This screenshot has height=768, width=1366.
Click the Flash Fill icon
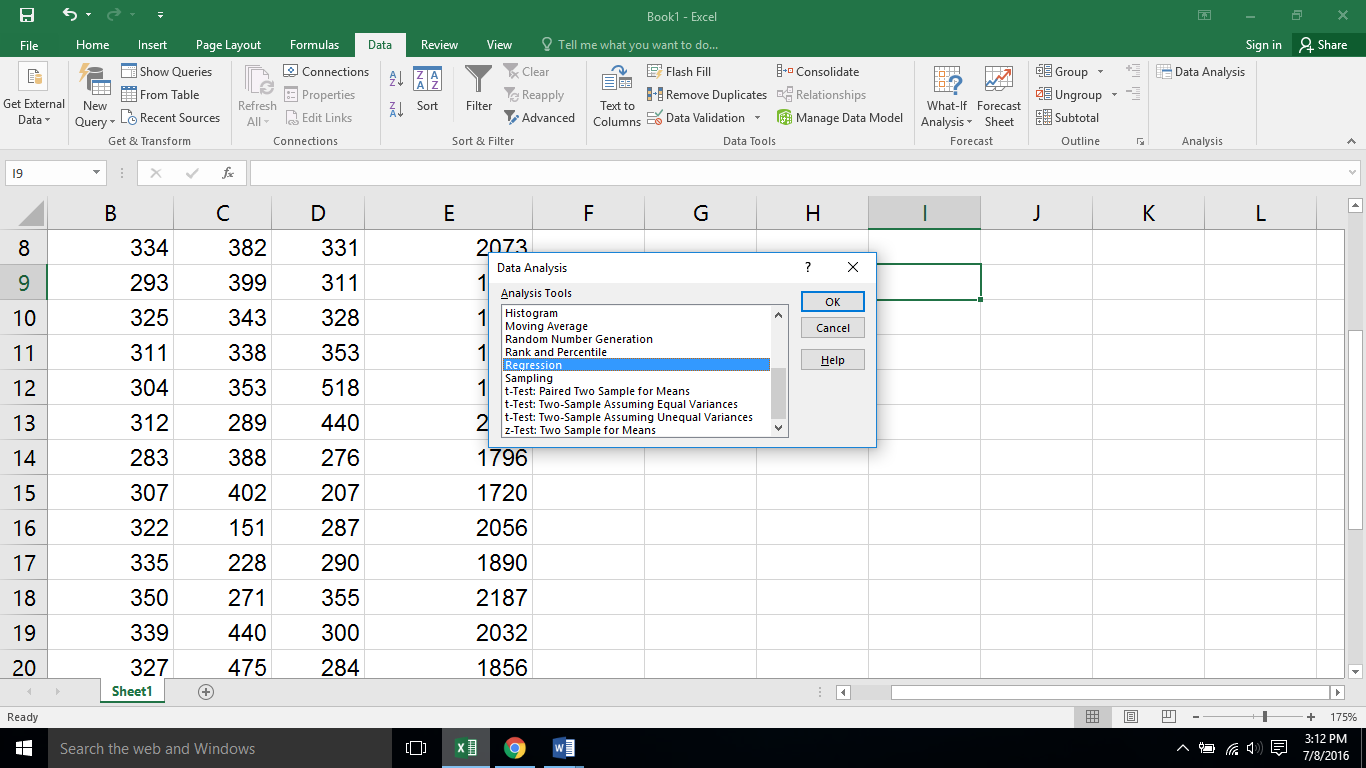[655, 72]
